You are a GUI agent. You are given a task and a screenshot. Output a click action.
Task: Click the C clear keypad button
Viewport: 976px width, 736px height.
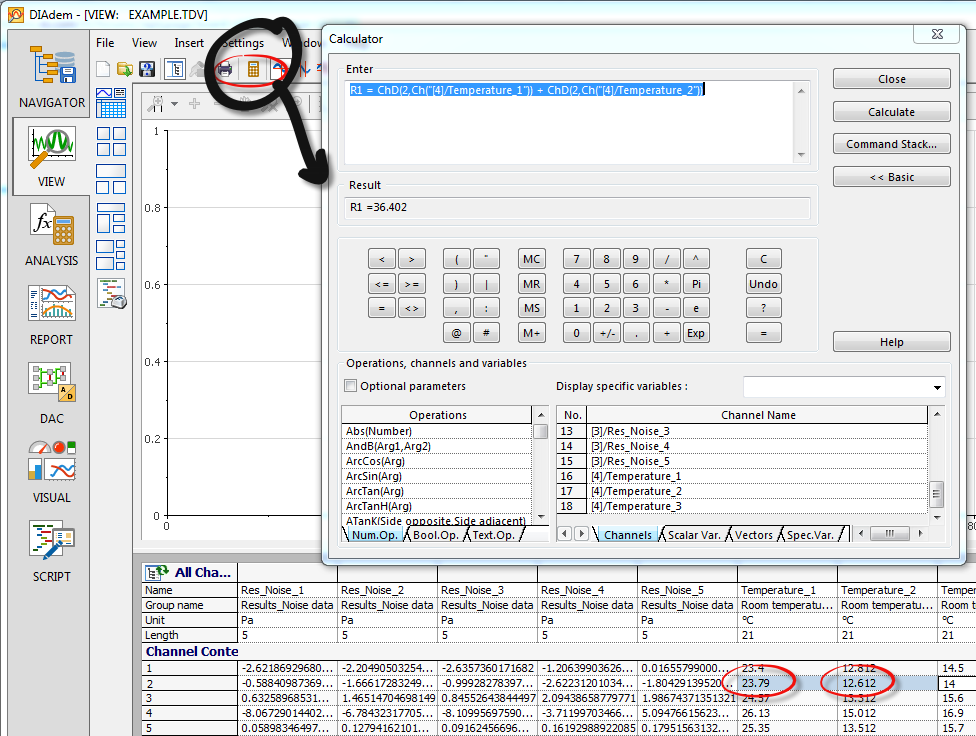click(x=763, y=259)
